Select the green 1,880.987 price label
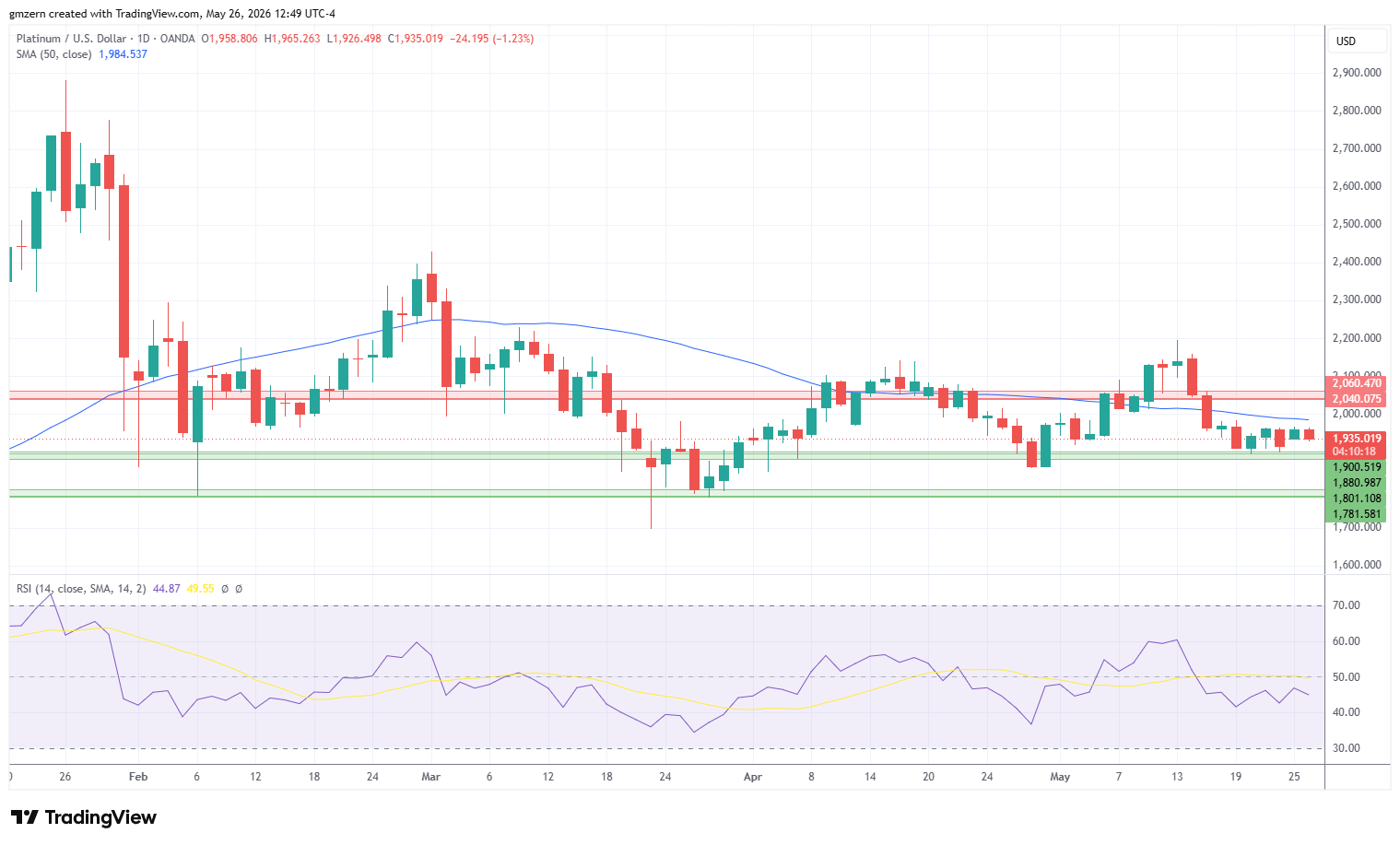This screenshot has width=1400, height=845. (1357, 483)
